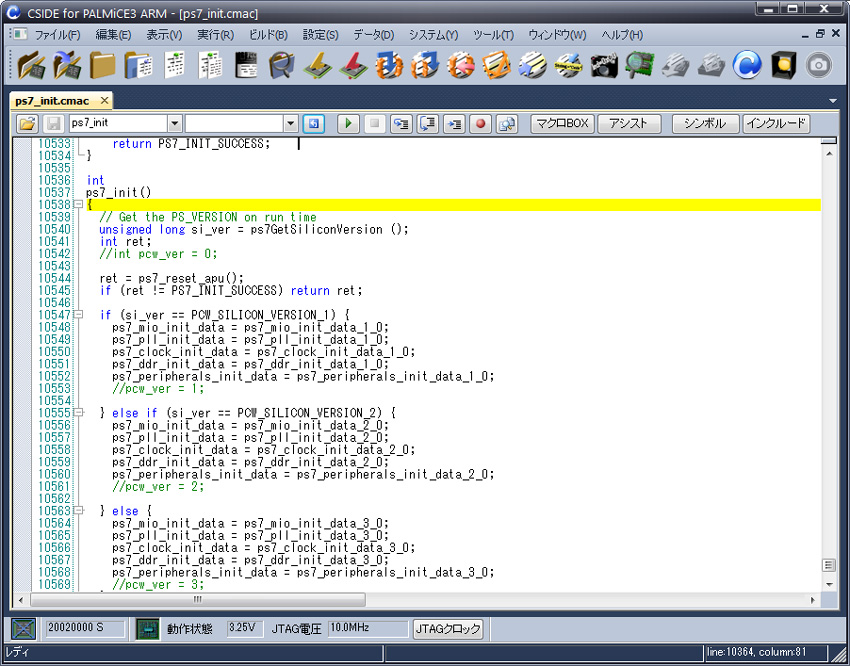Viewport: 850px width, 666px height.
Task: Open the ビルド(B) menu
Action: tap(268, 35)
